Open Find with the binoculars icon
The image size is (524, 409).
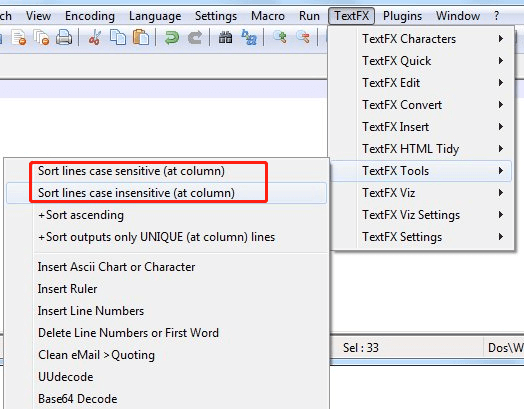pos(226,37)
